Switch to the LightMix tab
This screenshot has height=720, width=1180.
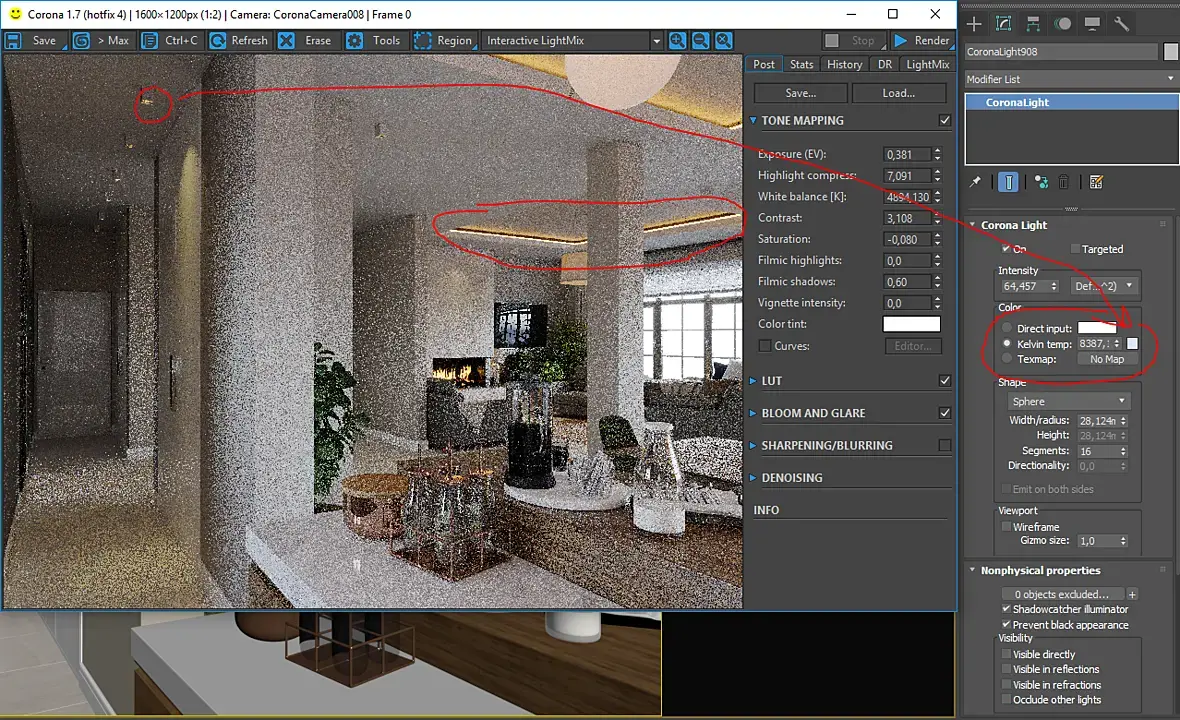click(x=927, y=65)
